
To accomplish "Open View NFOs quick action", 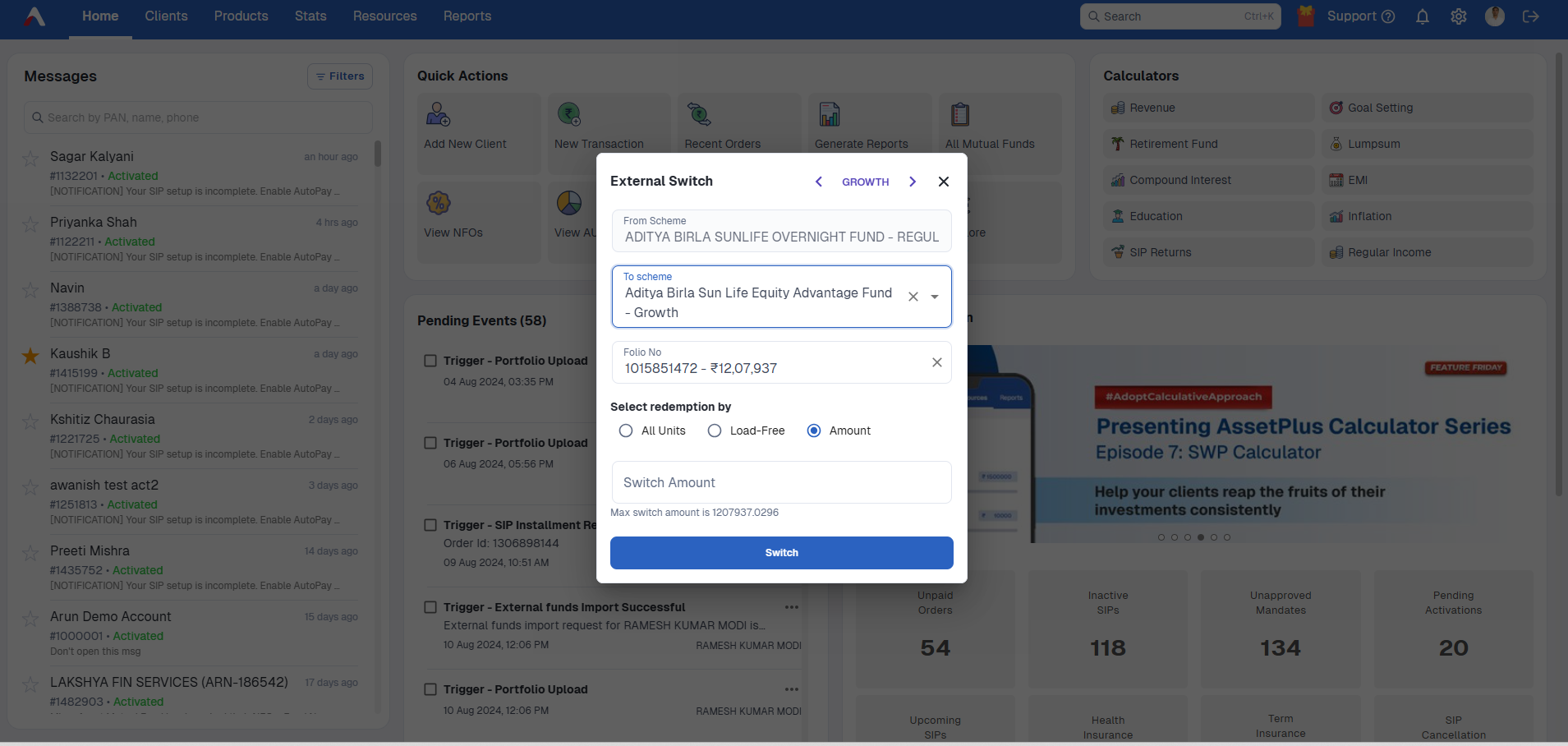I will pos(479,223).
